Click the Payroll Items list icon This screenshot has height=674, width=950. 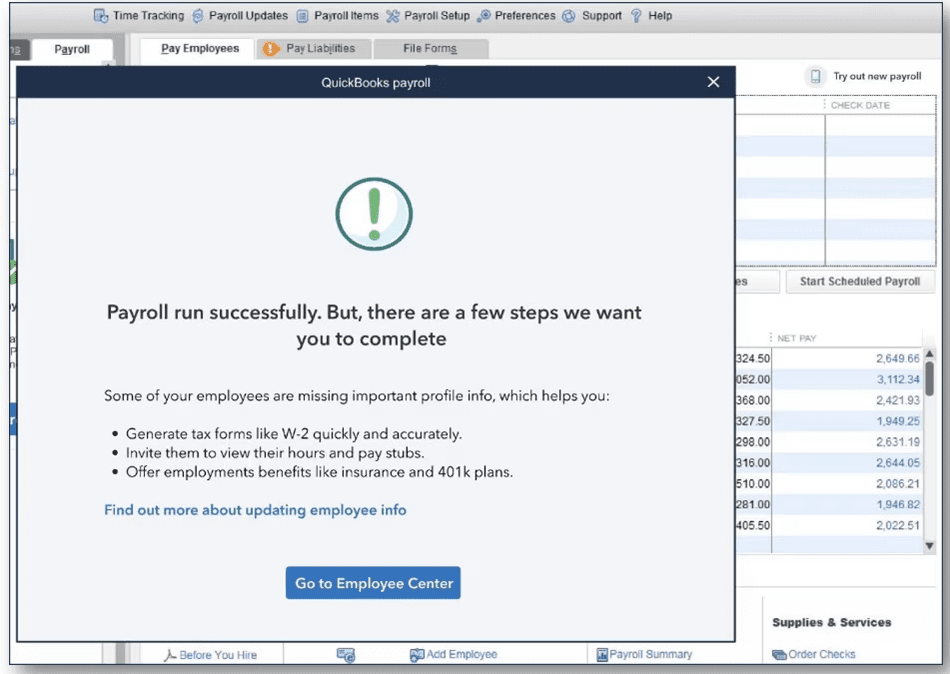302,16
